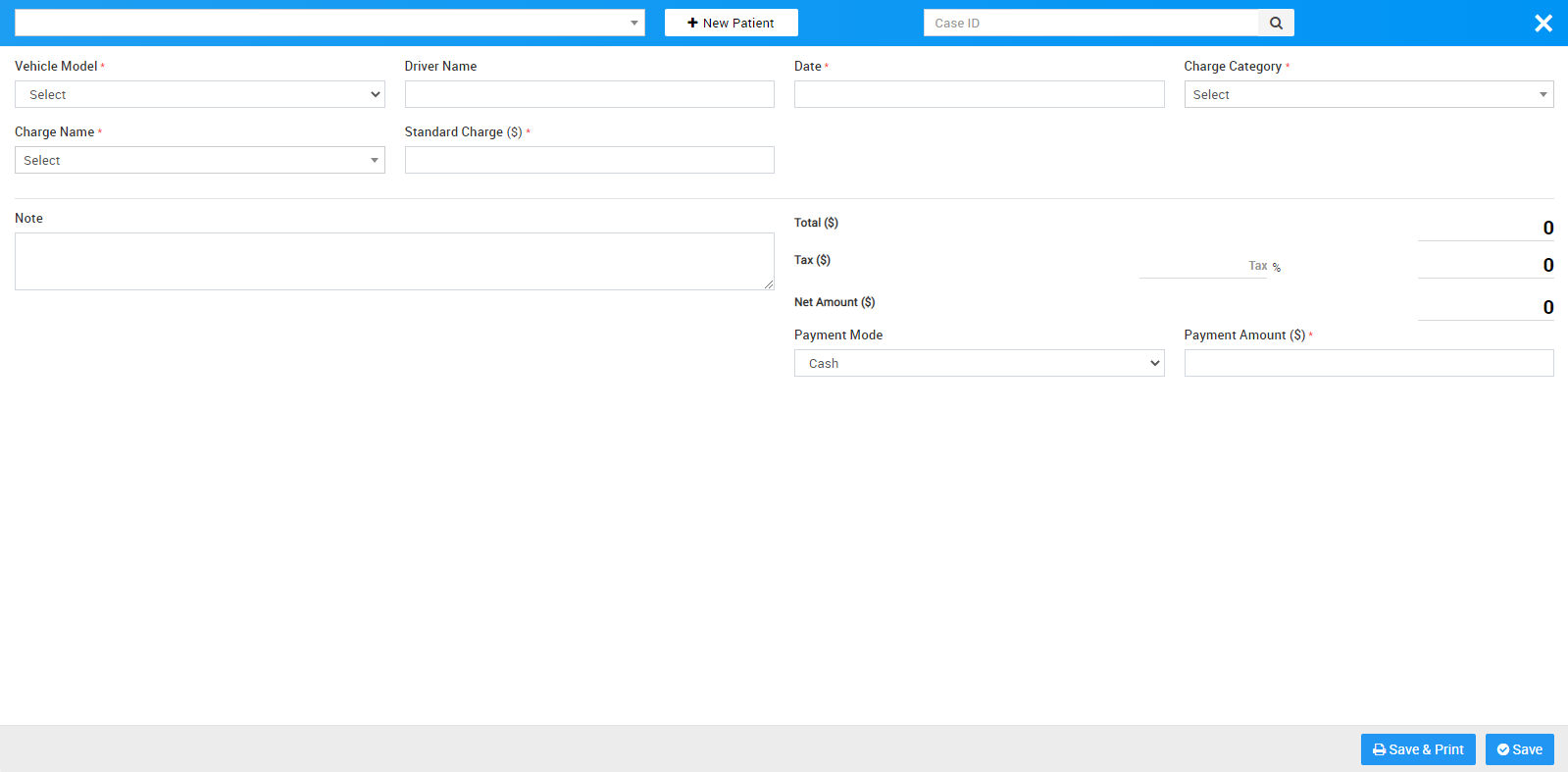Screen dimensions: 1568x772
Task: Focus the Driver Name input field
Action: pos(589,95)
